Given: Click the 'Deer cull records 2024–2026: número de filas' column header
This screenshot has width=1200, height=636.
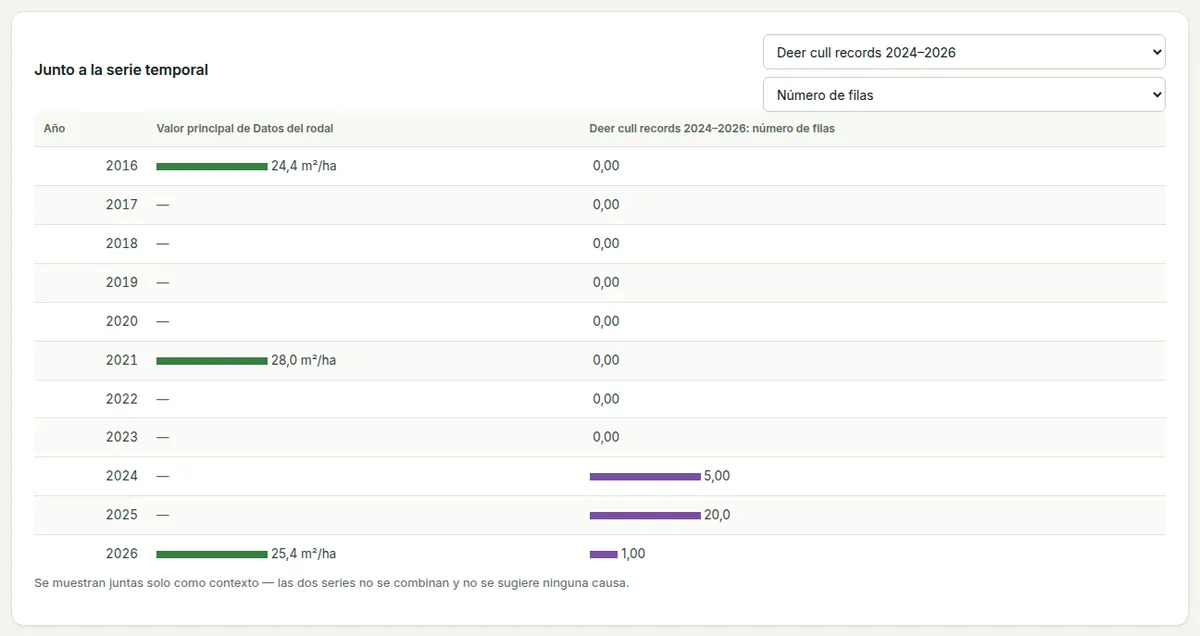Looking at the screenshot, I should coord(712,128).
